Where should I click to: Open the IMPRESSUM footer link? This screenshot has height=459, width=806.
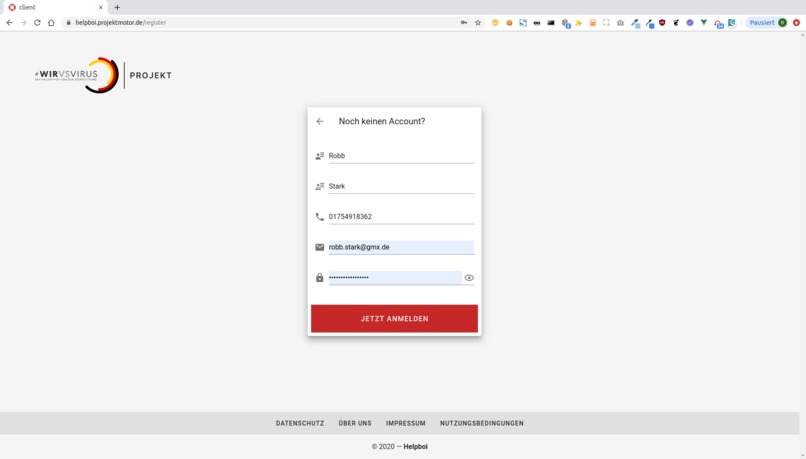[406, 424]
